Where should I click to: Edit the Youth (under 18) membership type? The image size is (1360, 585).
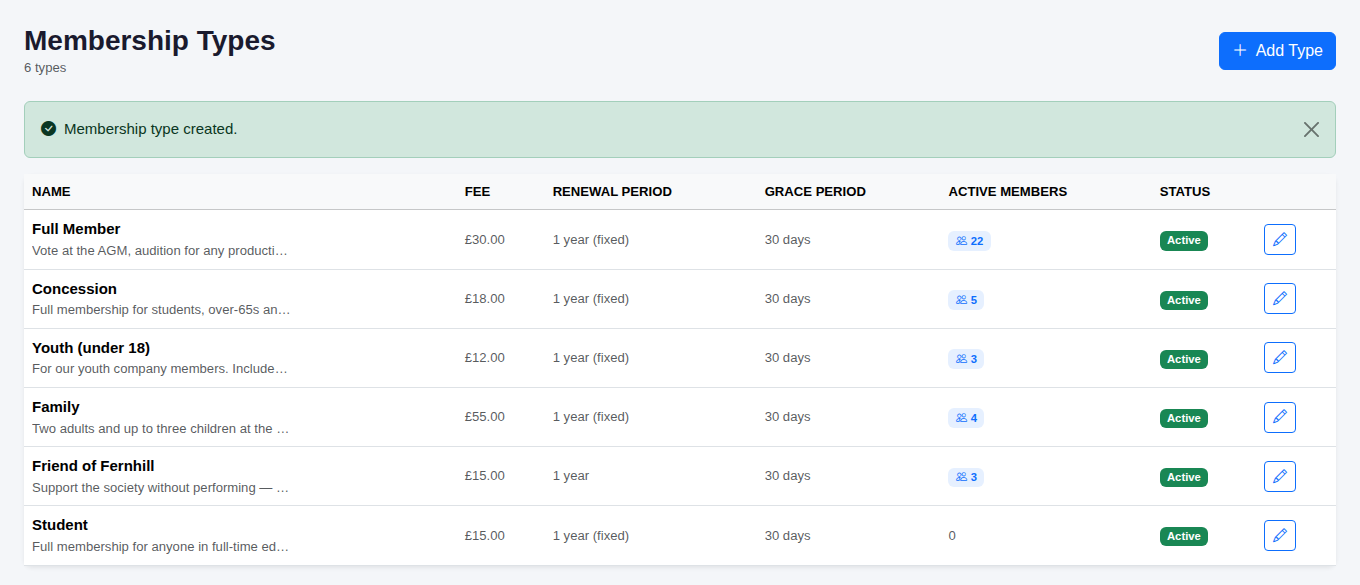1279,358
